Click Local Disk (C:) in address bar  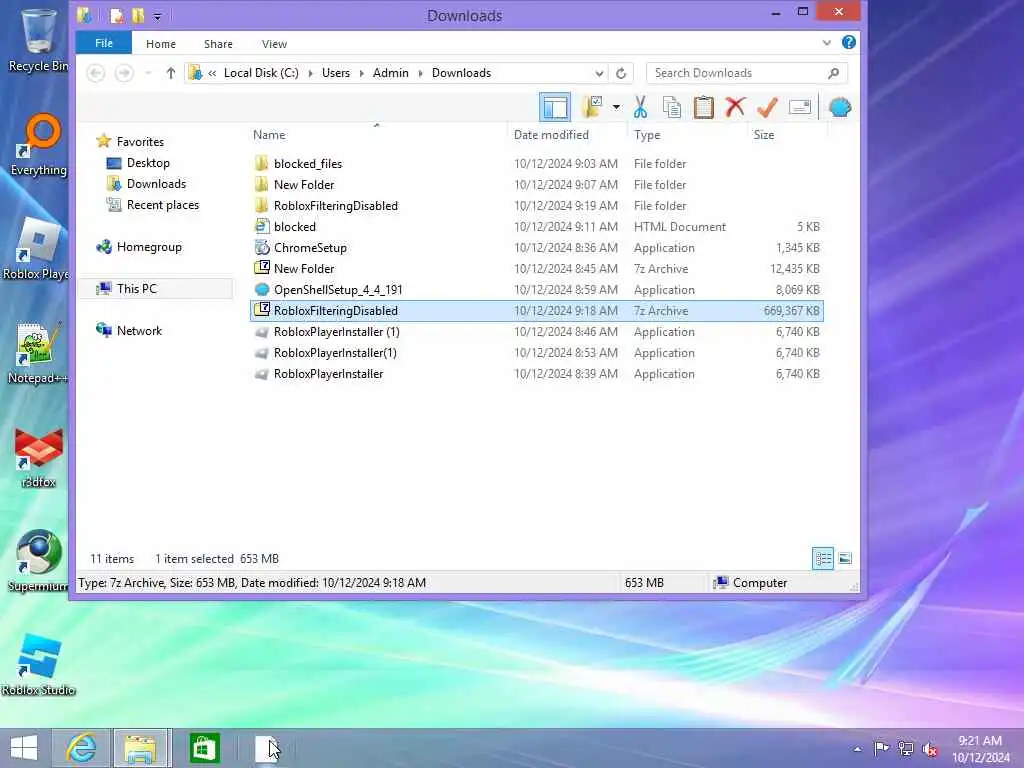click(261, 73)
